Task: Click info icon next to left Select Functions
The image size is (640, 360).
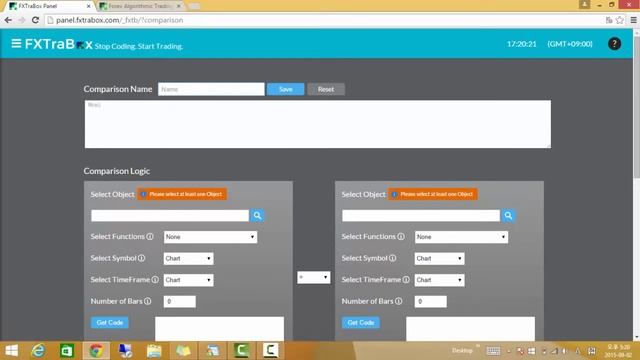Action: [x=150, y=237]
